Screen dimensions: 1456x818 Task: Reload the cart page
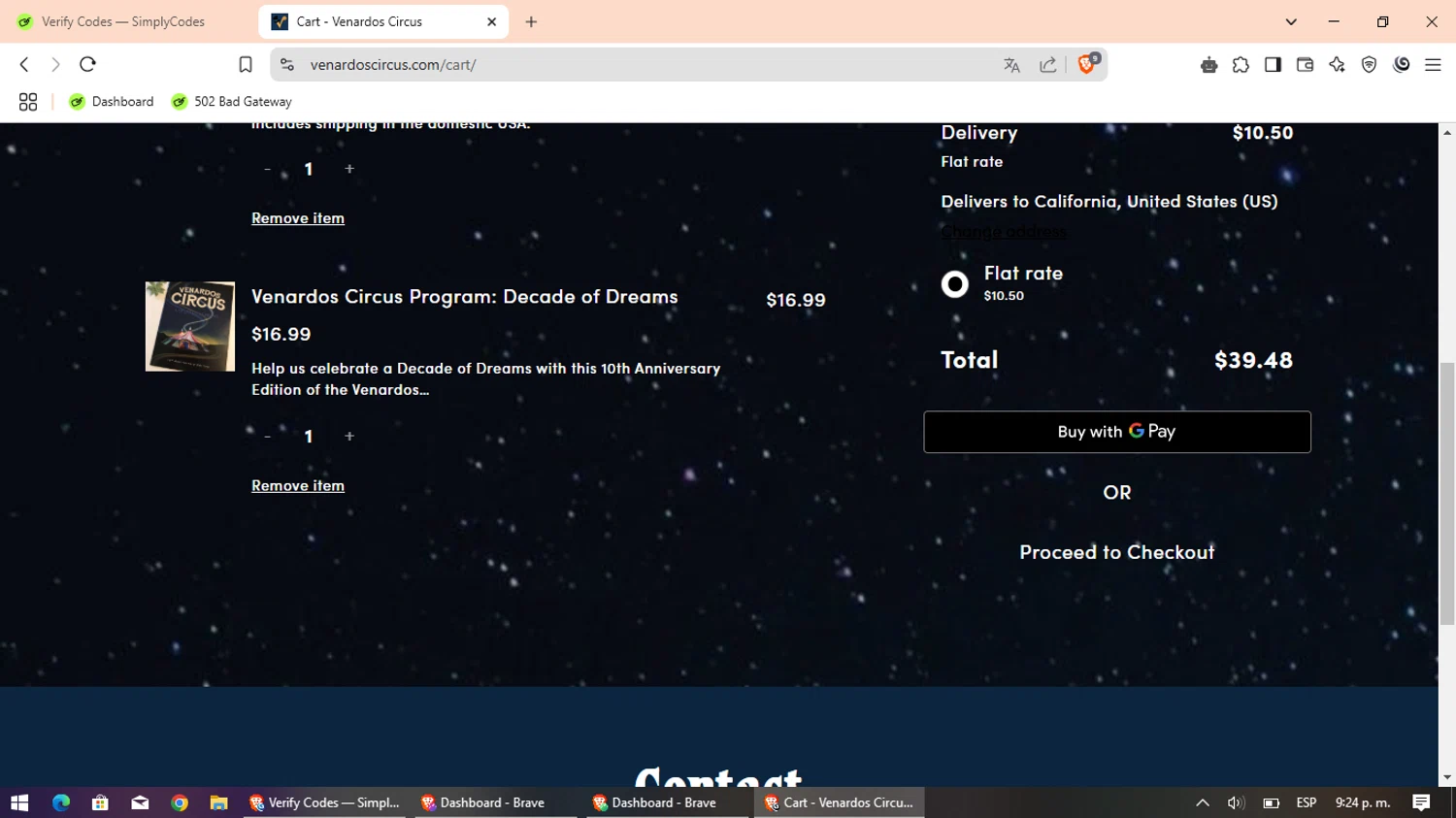[87, 64]
